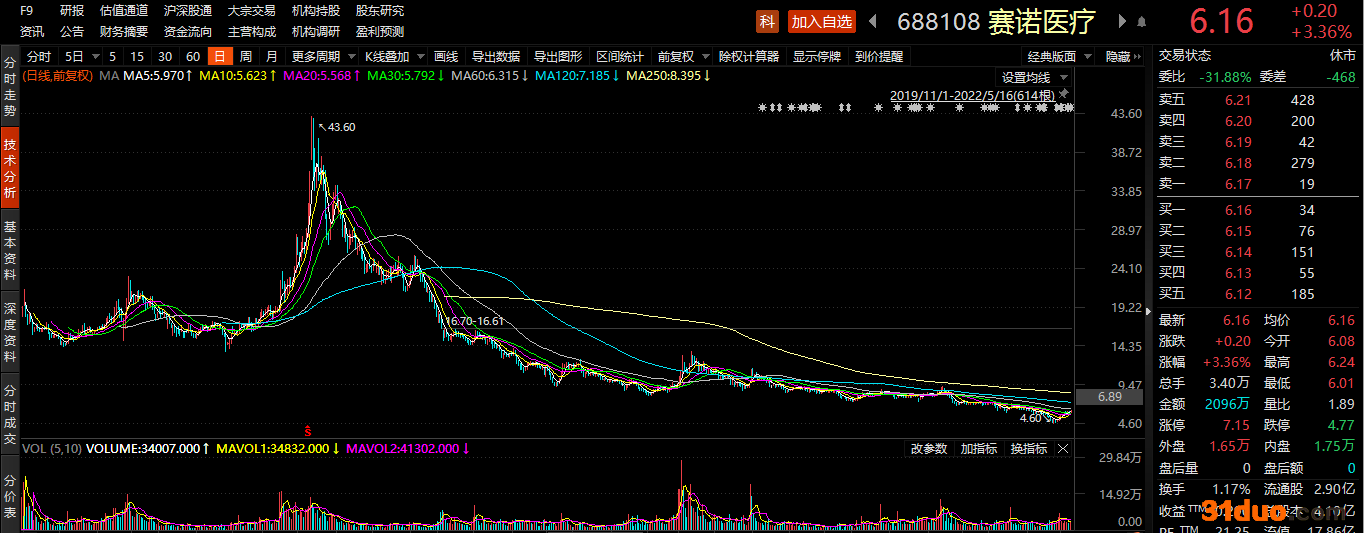Image resolution: width=1364 pixels, height=533 pixels.
Task: Click 换指标 to switch indicator
Action: click(x=1028, y=449)
